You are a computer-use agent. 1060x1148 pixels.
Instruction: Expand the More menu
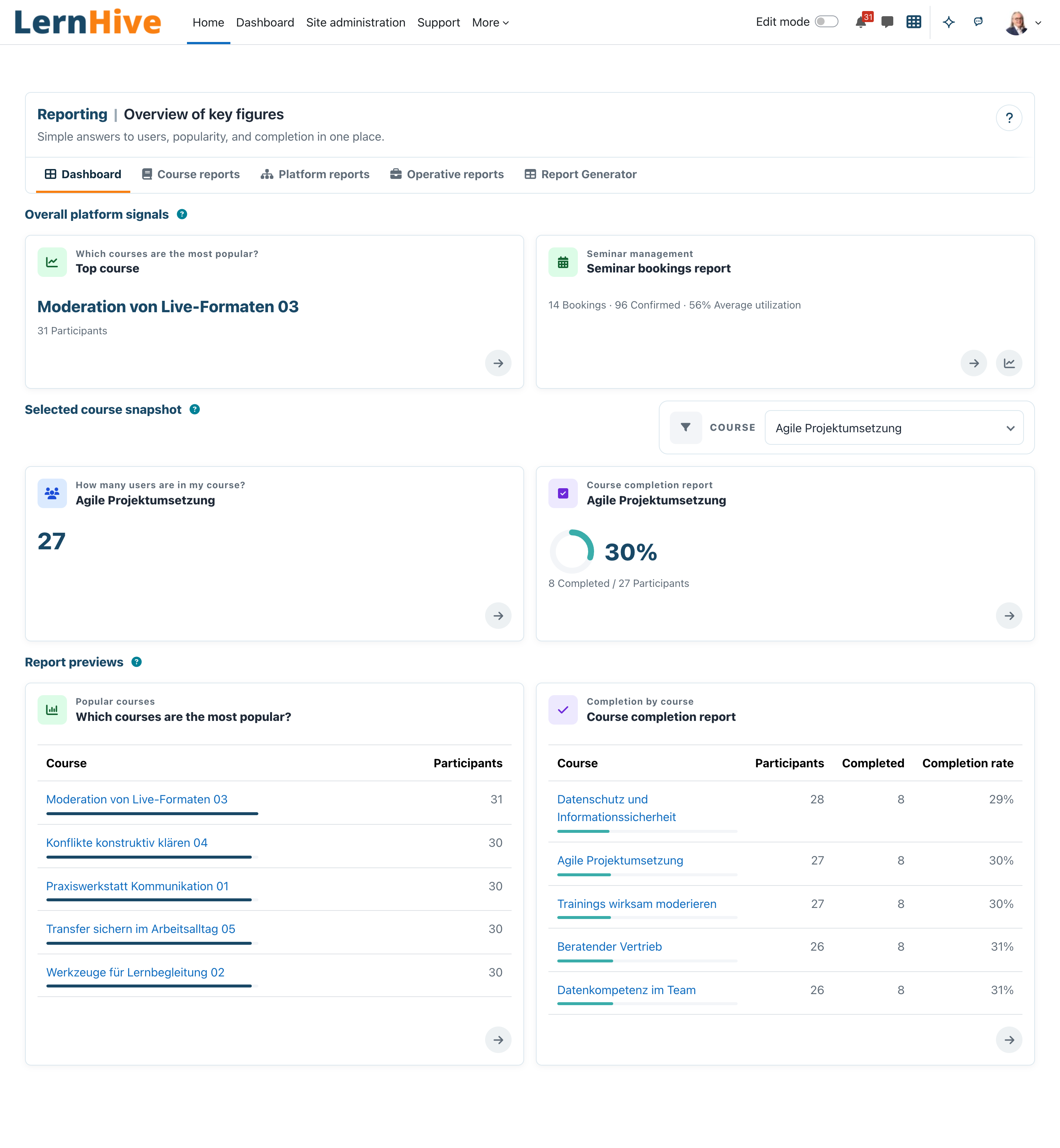click(490, 22)
